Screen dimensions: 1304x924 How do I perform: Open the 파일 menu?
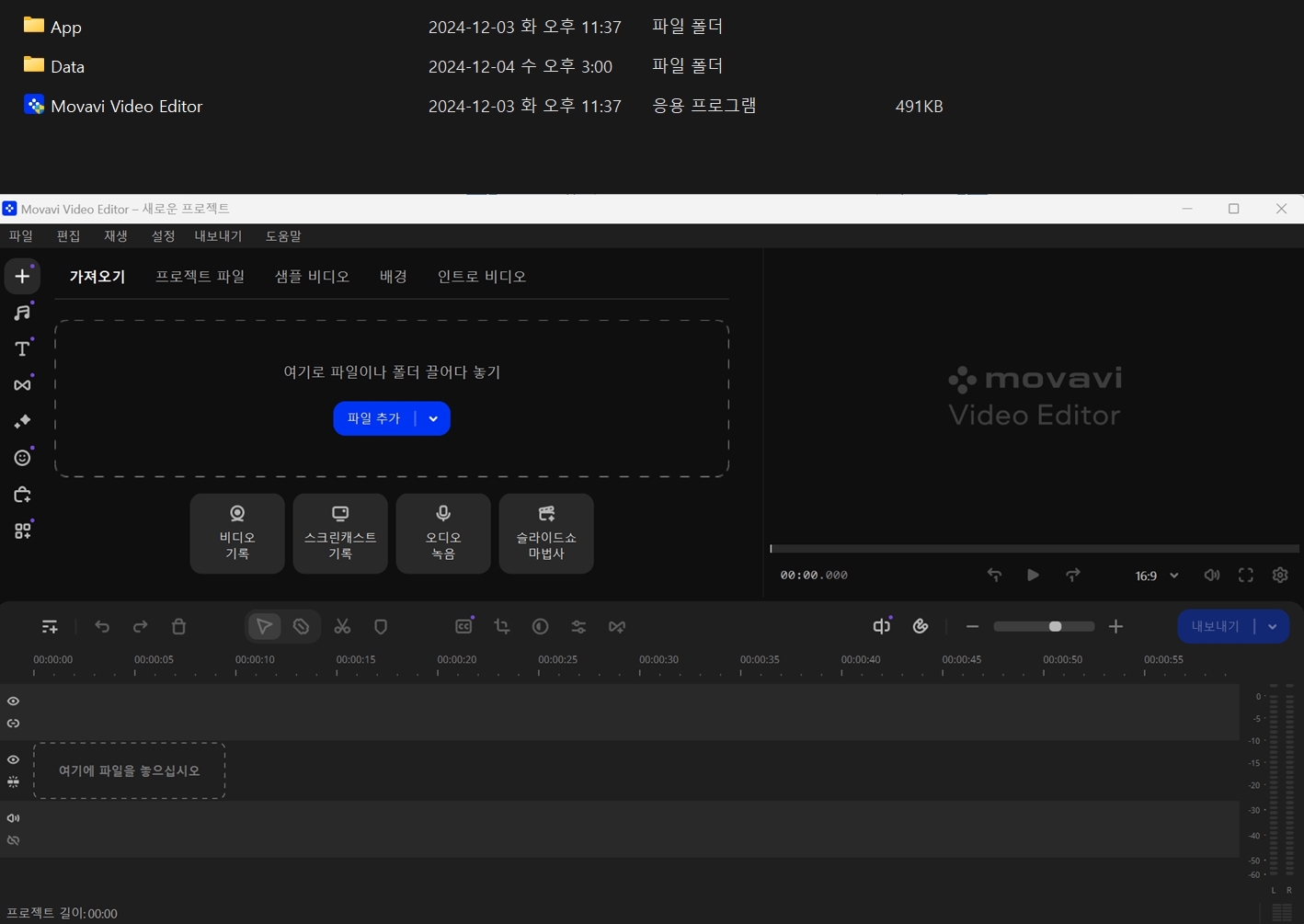click(x=21, y=236)
